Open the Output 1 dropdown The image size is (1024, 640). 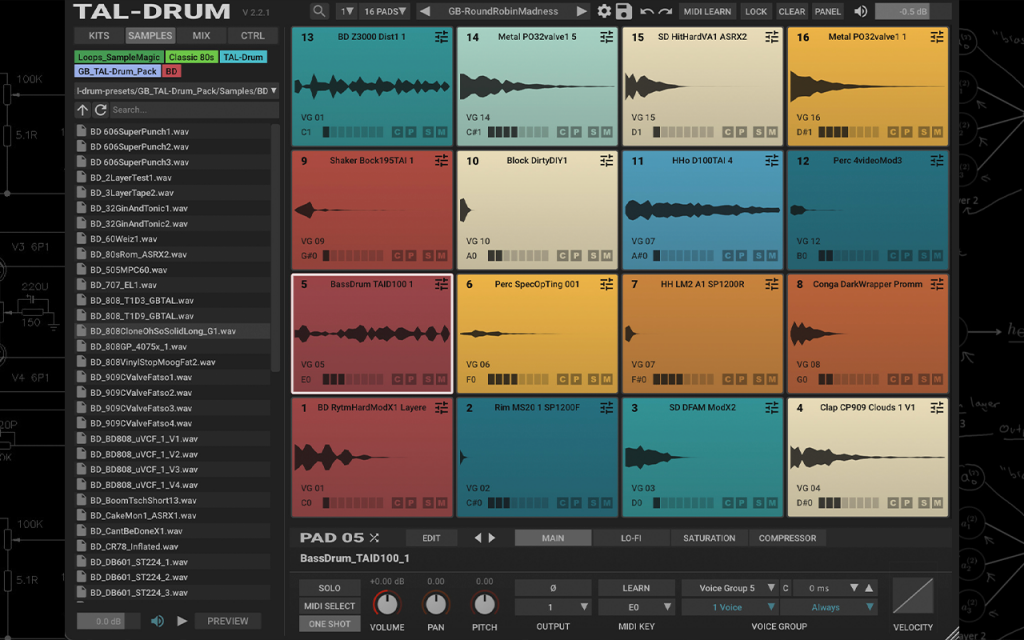click(553, 607)
